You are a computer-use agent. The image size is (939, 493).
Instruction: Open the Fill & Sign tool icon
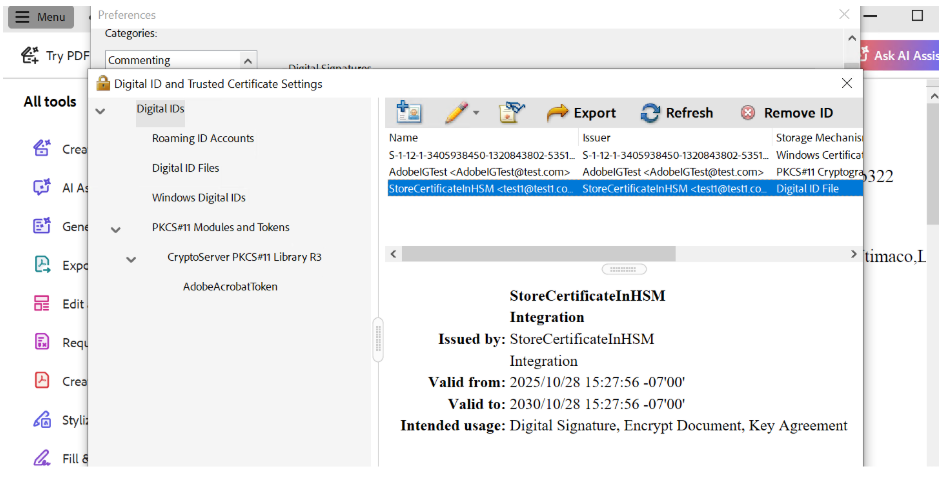(42, 458)
